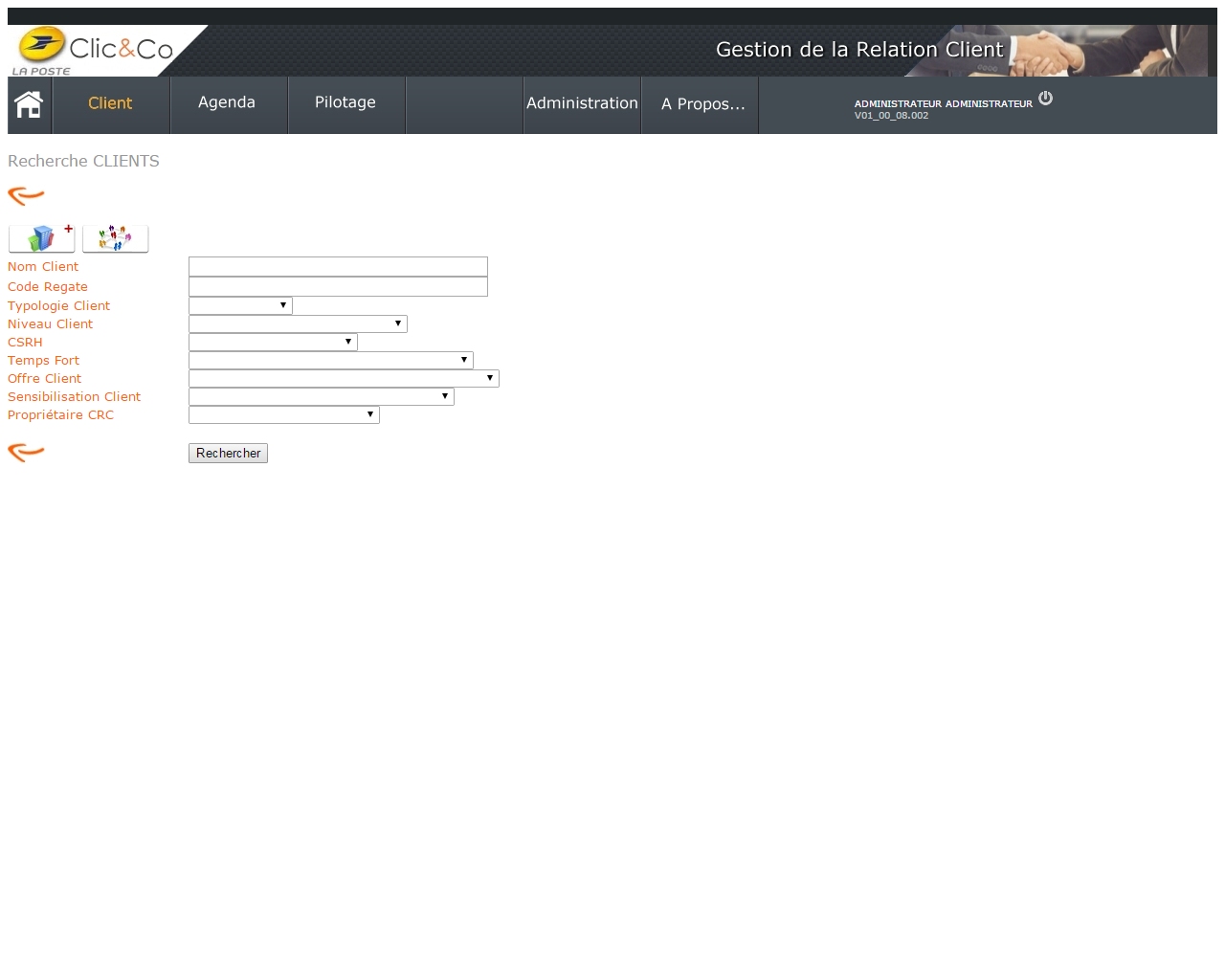
Task: Open the client network people icon
Action: [x=115, y=238]
